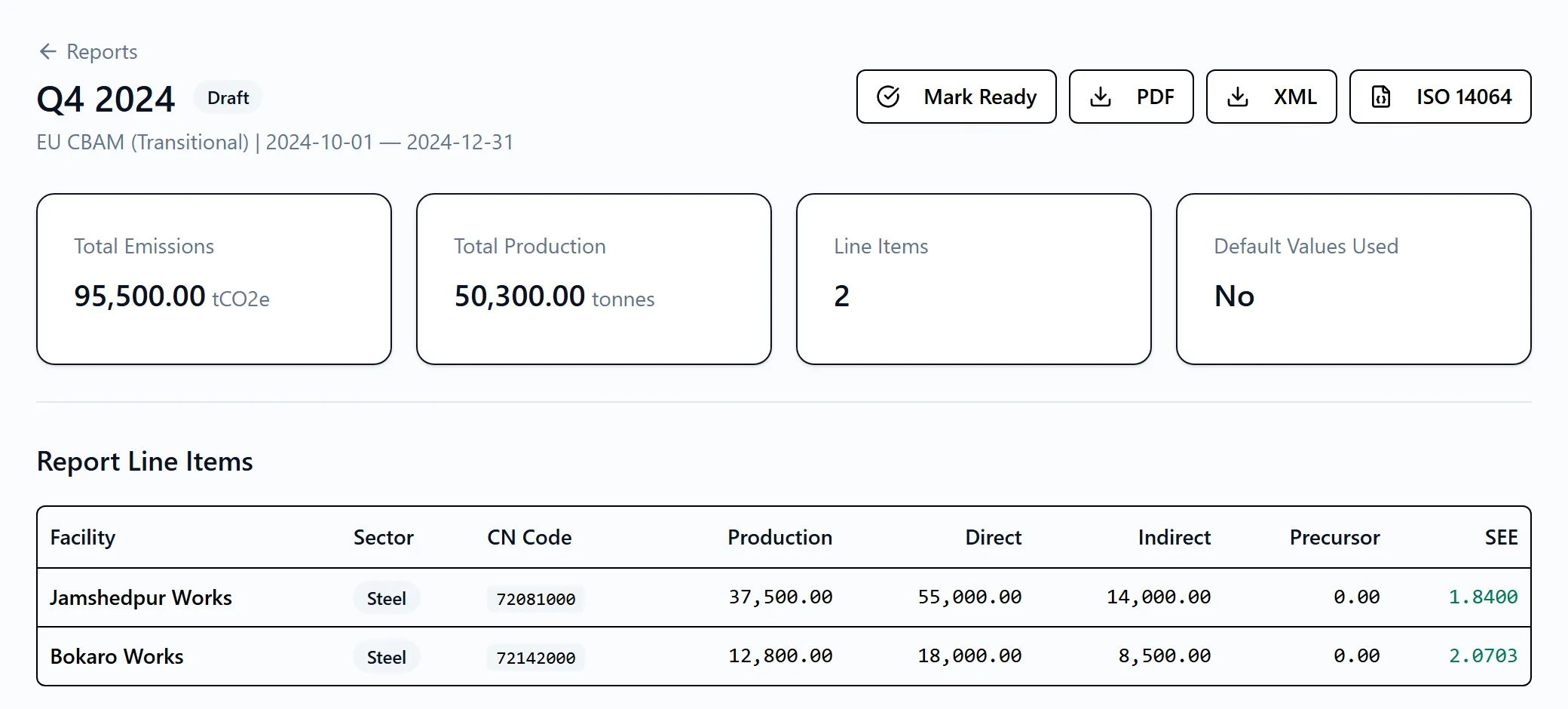Viewport: 1568px width, 709px height.
Task: Generate the ISO 14064 report
Action: point(1440,97)
